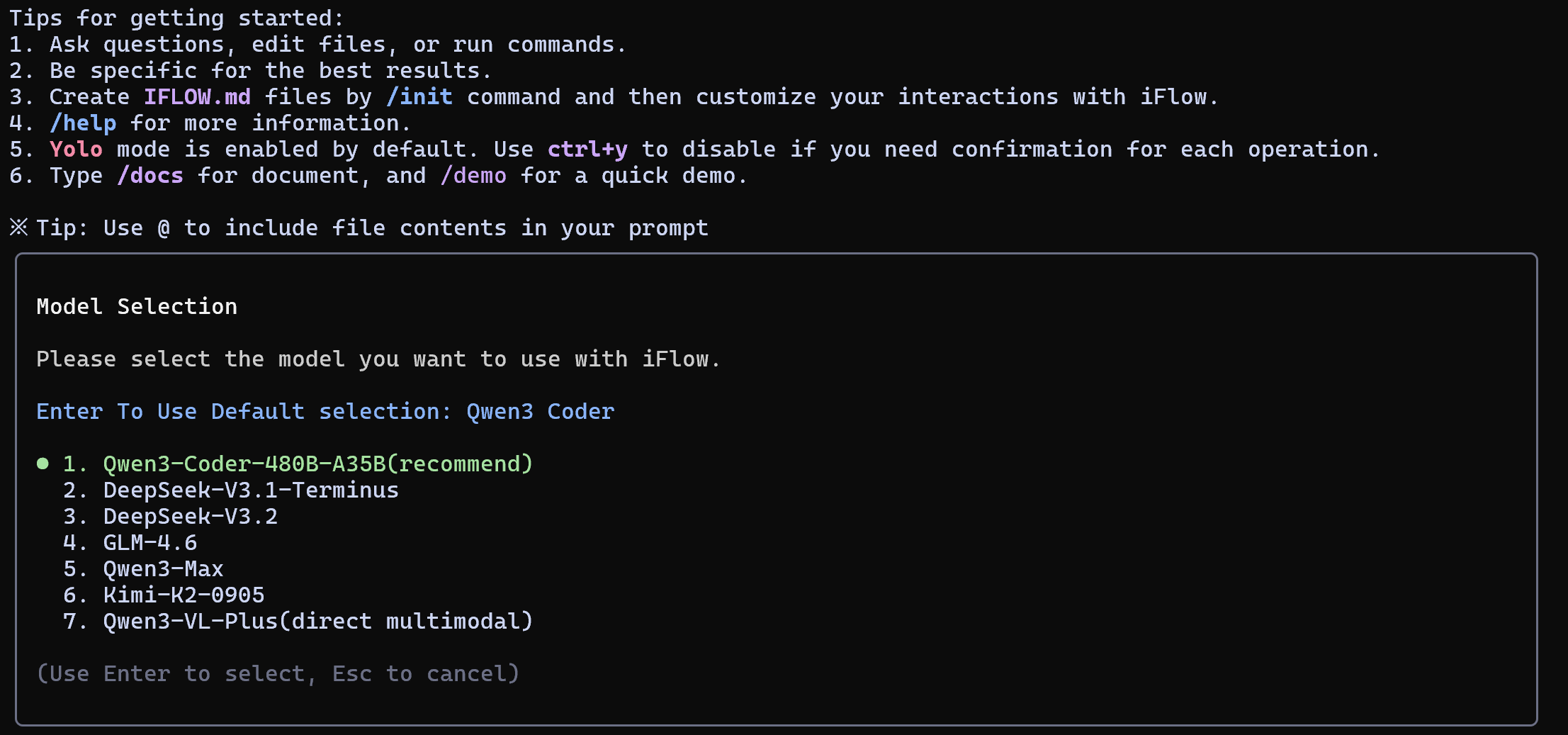Select Qwen3-Max from the list
Viewport: 1568px width, 735px height.
tap(162, 568)
